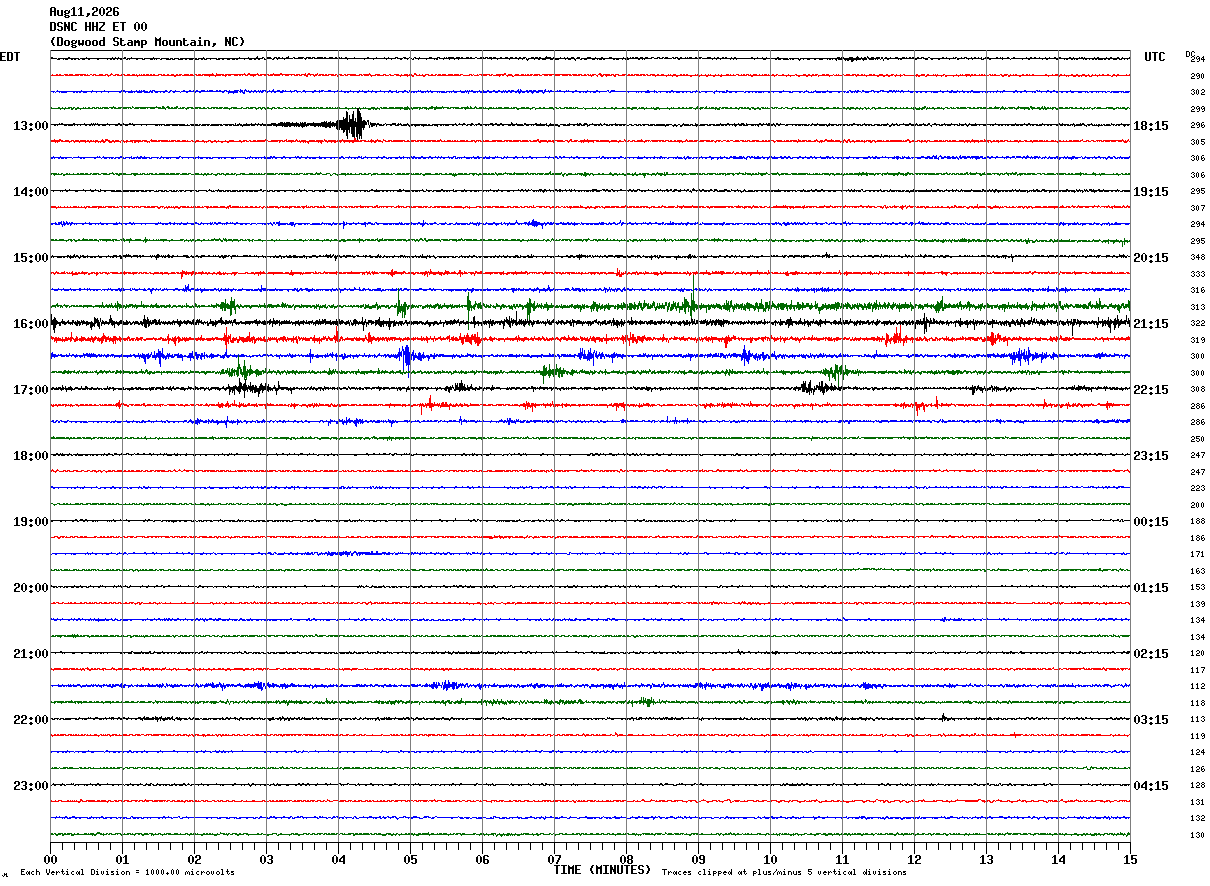The width and height of the screenshot is (1210, 886).
Task: Click the 10 minute tick label
Action: click(770, 859)
